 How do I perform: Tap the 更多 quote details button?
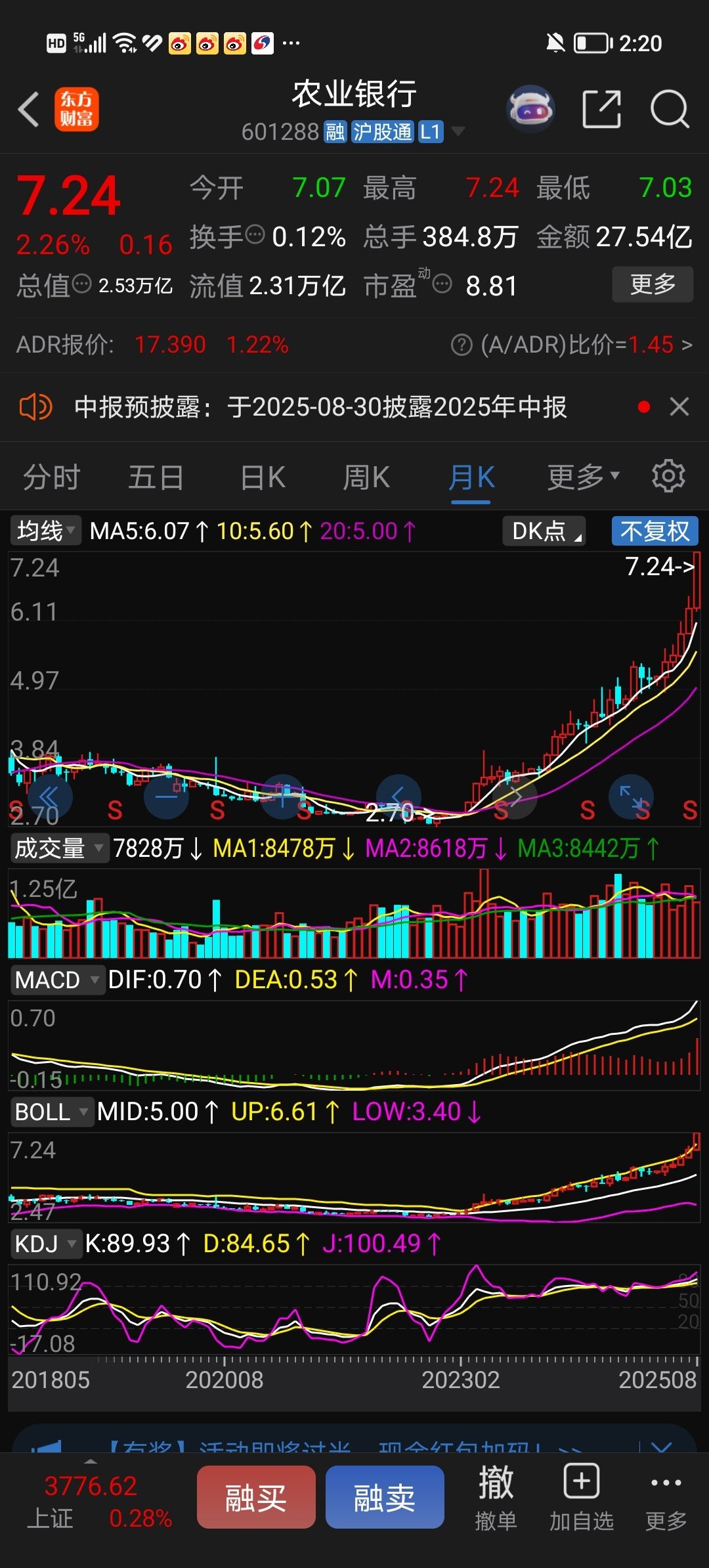tap(653, 284)
